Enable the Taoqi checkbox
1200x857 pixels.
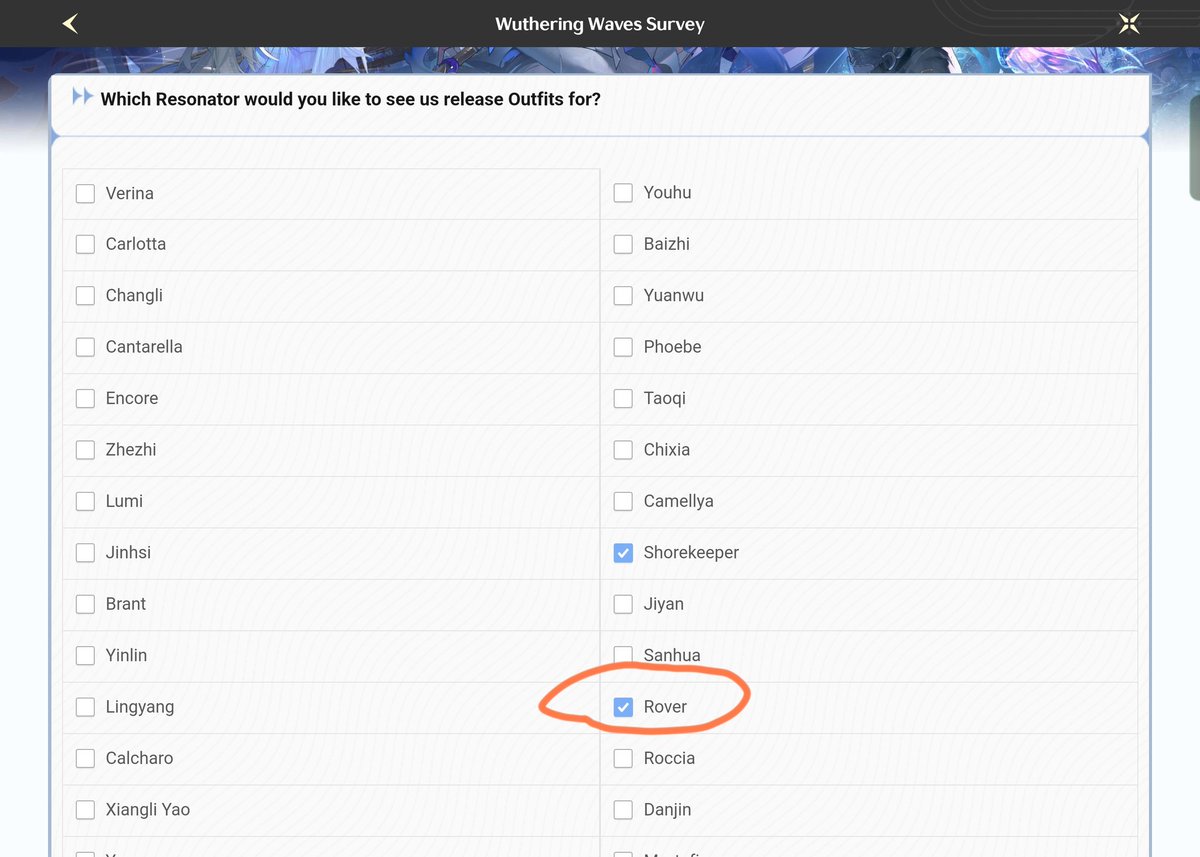coord(623,398)
